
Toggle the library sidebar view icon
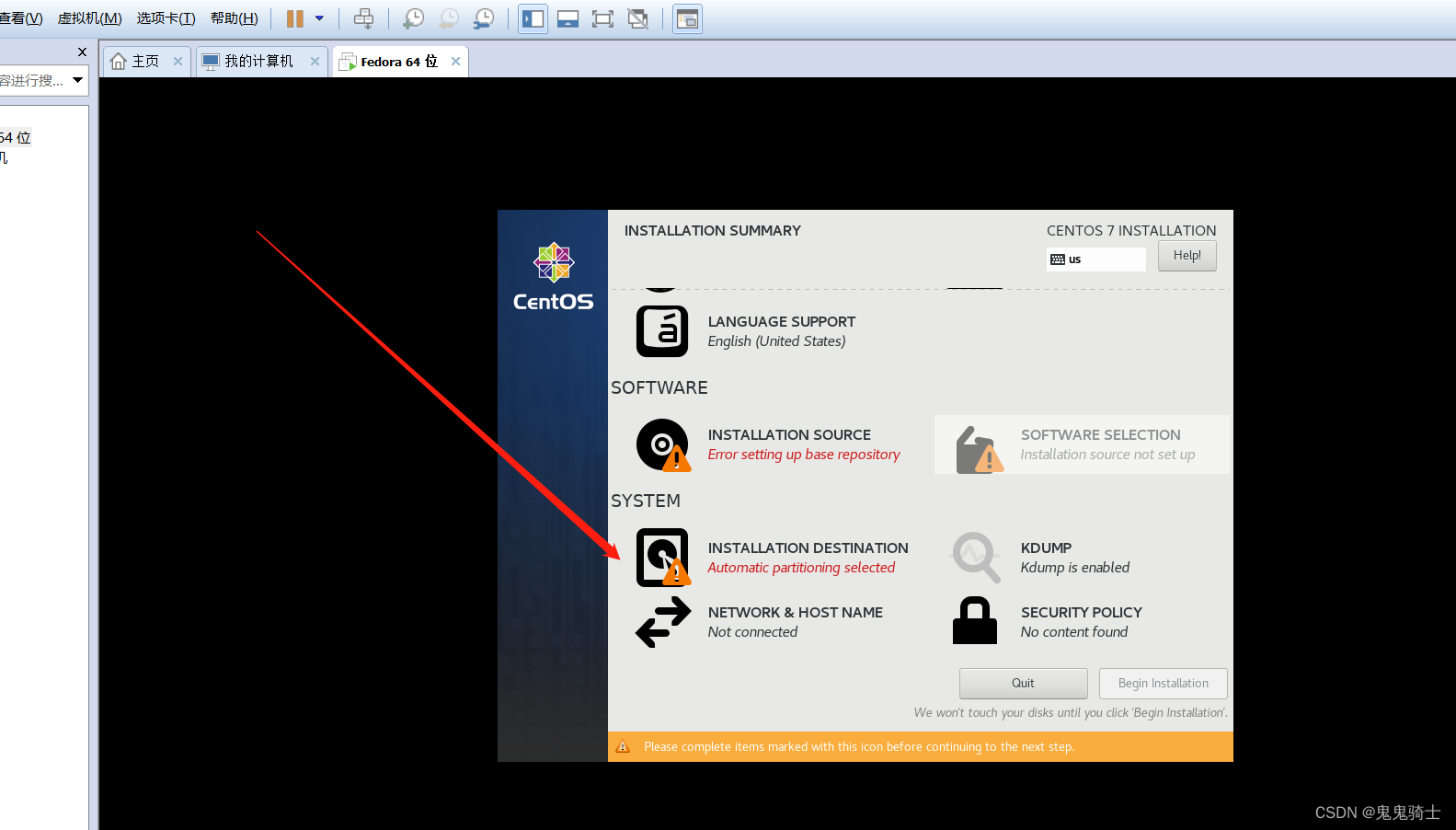533,18
